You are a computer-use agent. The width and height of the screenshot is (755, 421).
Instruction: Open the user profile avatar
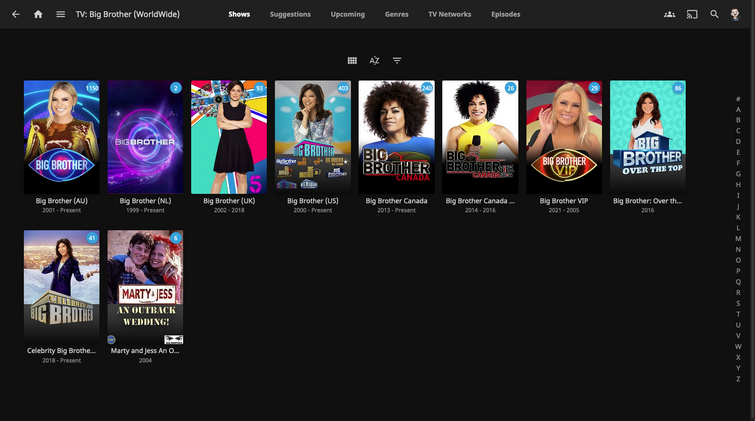tap(735, 14)
